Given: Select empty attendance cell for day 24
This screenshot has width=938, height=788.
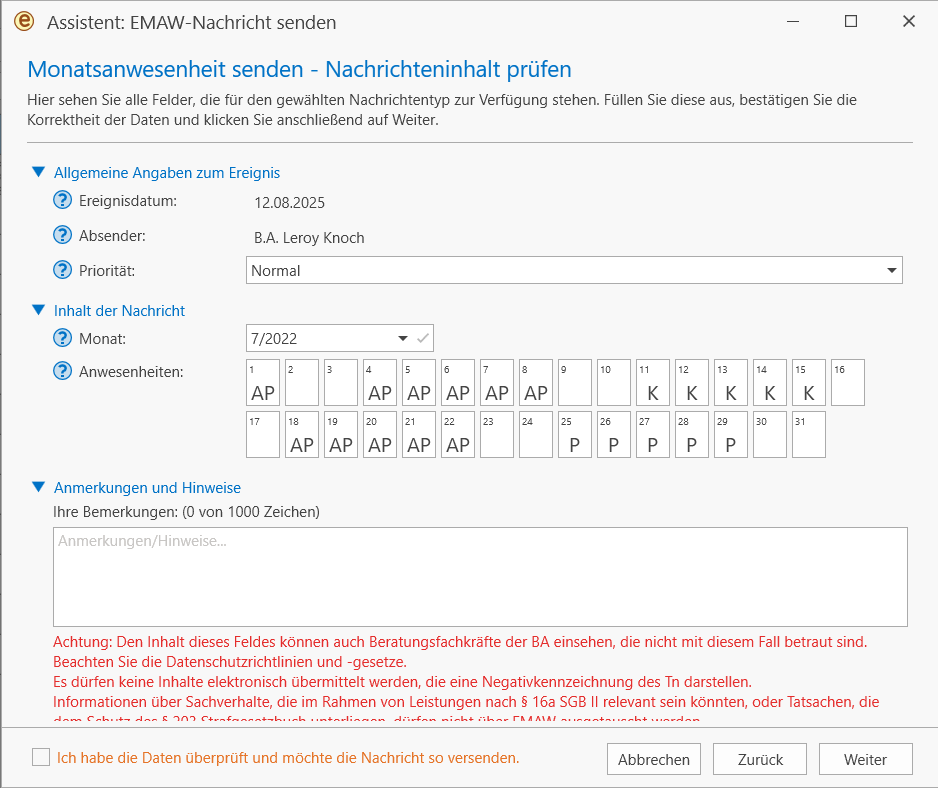Looking at the screenshot, I should click(536, 434).
